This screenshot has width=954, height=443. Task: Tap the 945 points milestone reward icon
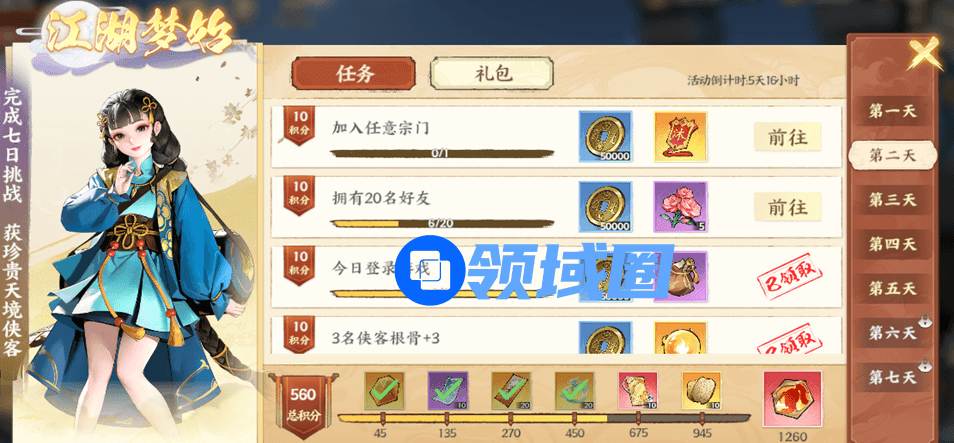(x=701, y=390)
